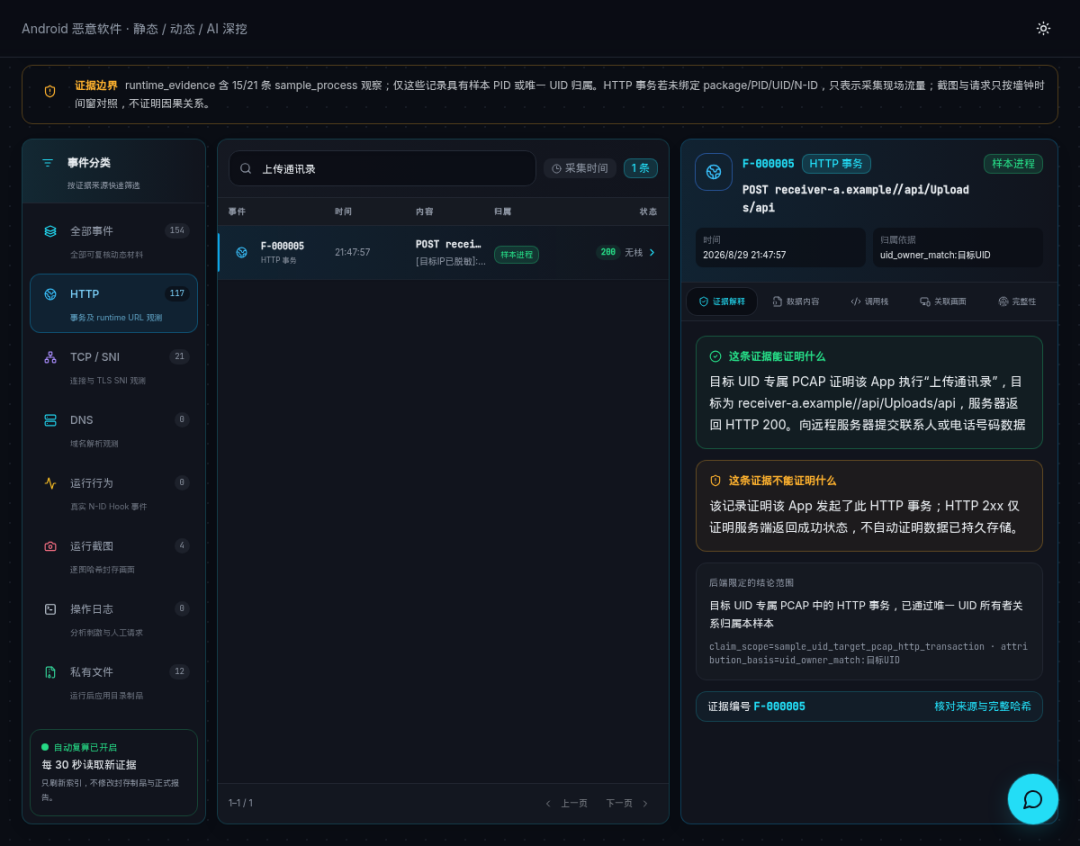Click the globe icon in row F-000005
This screenshot has width=1080, height=846.
(x=242, y=252)
